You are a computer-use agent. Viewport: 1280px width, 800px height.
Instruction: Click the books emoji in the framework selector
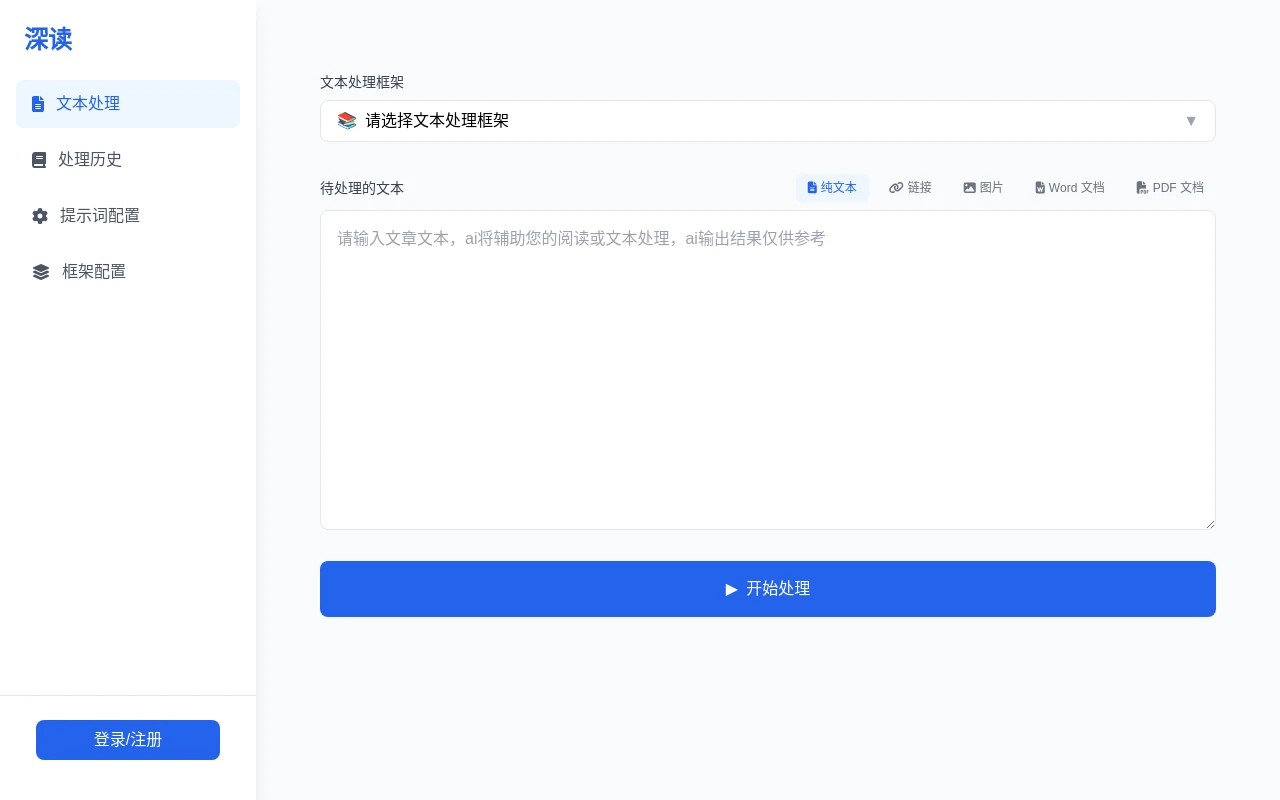[x=347, y=120]
